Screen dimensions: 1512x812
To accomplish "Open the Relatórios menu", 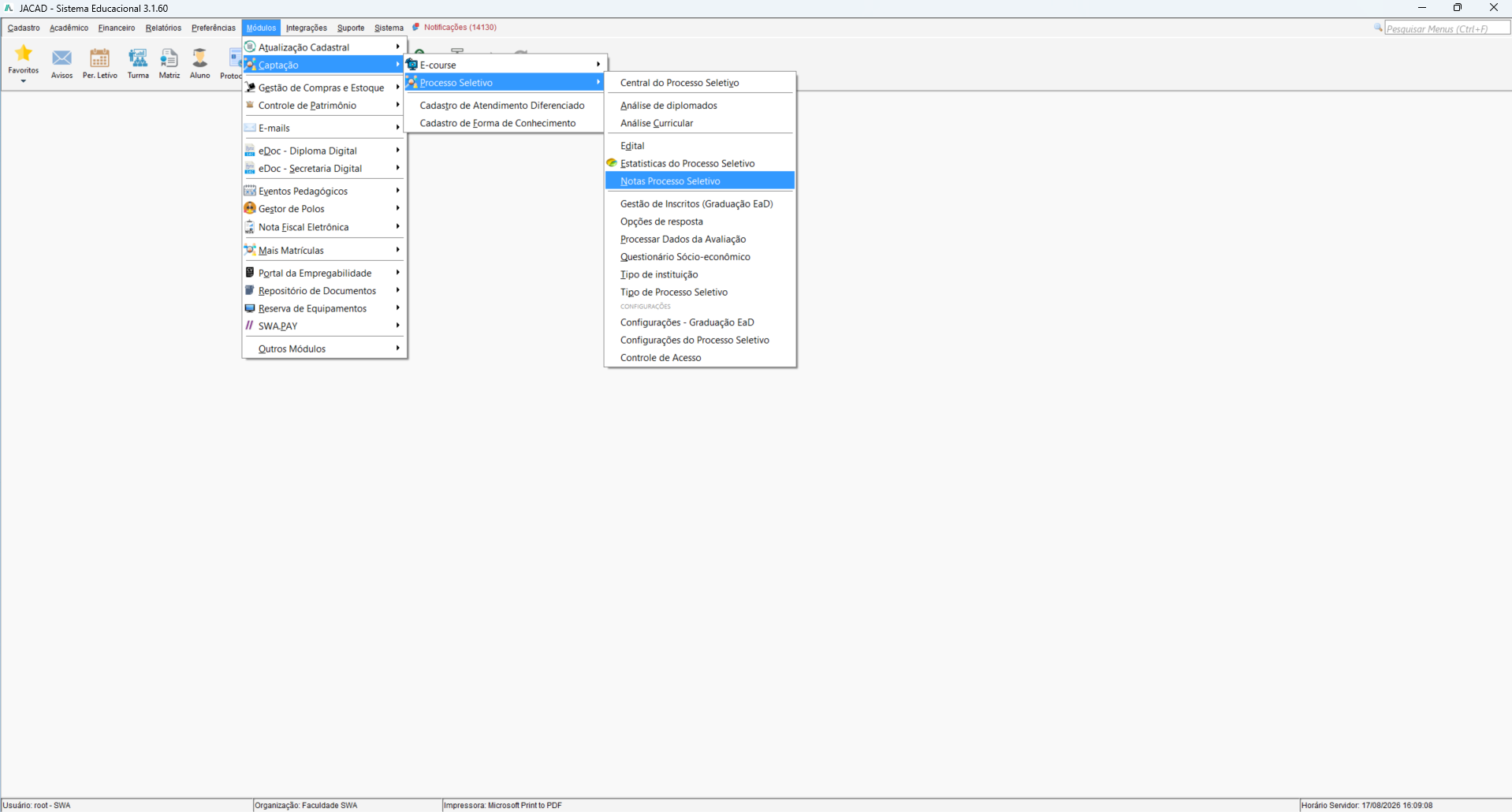I will click(x=163, y=28).
